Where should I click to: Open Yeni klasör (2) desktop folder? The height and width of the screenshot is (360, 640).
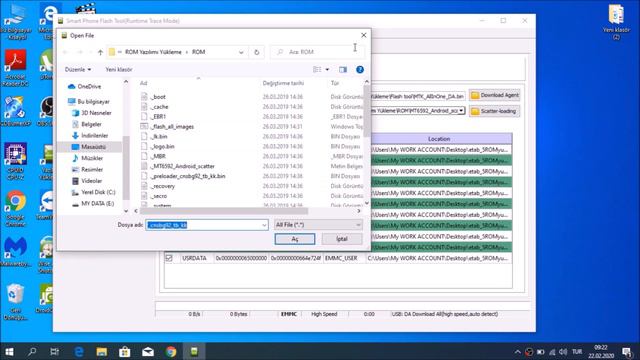616,22
